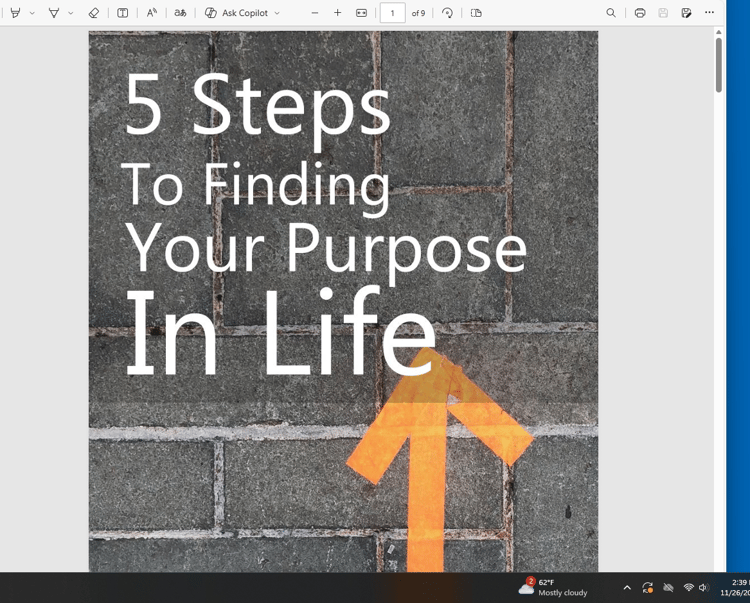Zoom in with the plus button
The height and width of the screenshot is (603, 750).
[338, 13]
